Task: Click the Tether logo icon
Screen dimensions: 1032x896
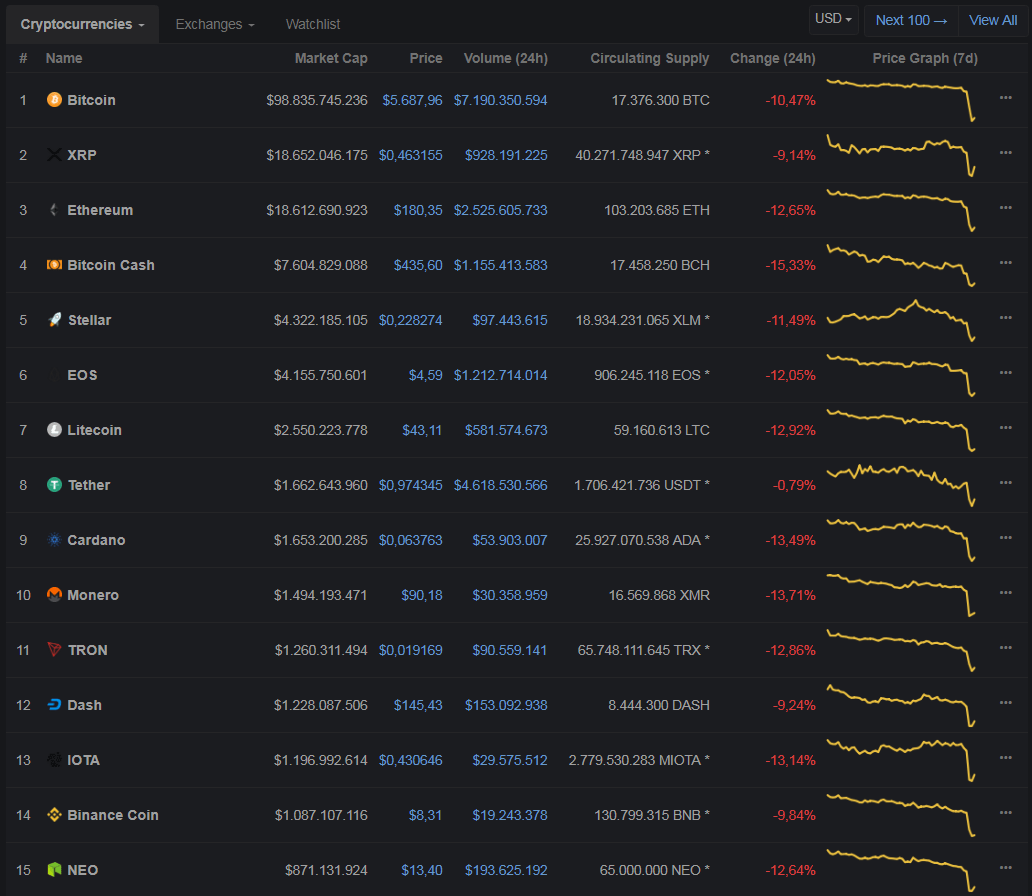Action: pyautogui.click(x=55, y=485)
